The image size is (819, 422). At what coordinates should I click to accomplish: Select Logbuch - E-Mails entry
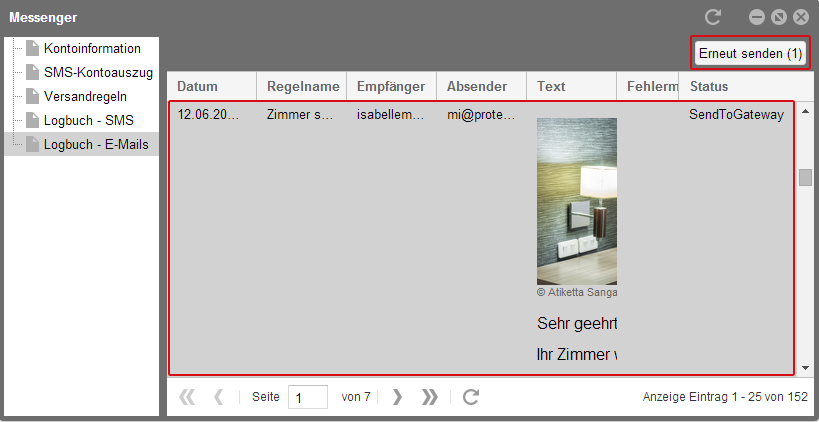[95, 144]
